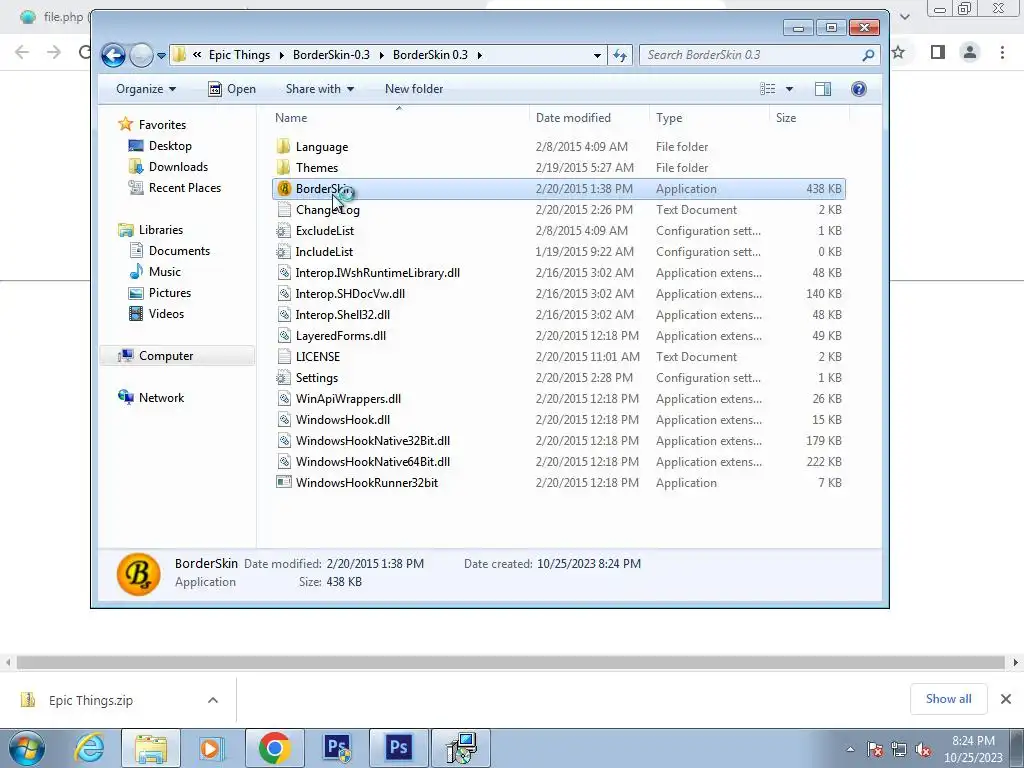Select WinApiWrappers.dll file
Screen dimensions: 1024x768
pyautogui.click(x=348, y=398)
